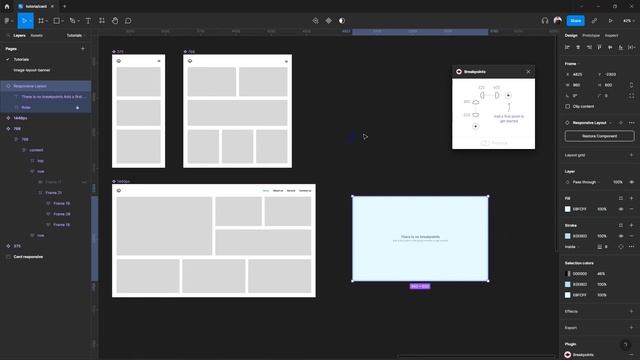The height and width of the screenshot is (360, 640).
Task: Open Fill style library
Action: pos(621,198)
